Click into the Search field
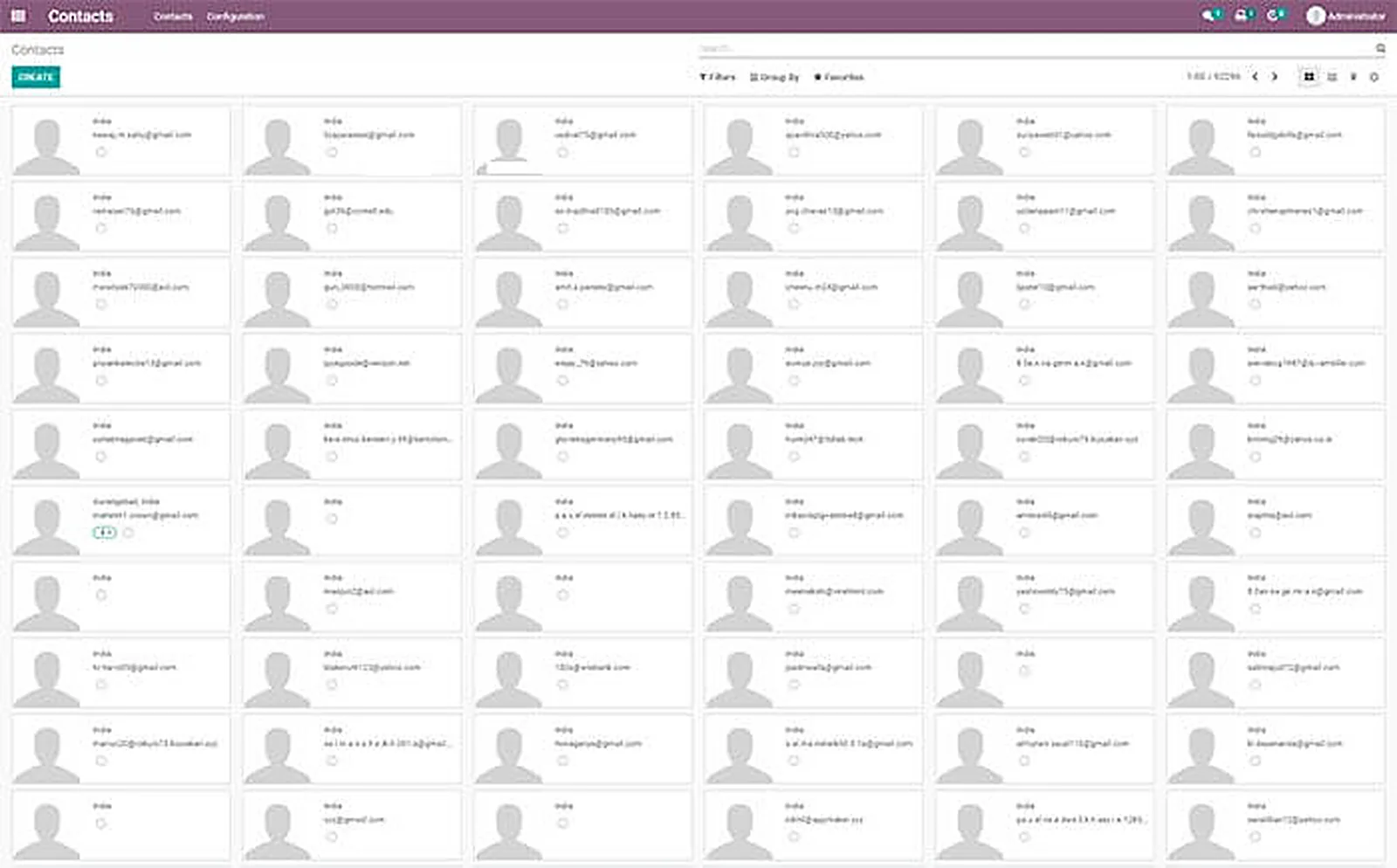The width and height of the screenshot is (1397, 868). (1036, 49)
